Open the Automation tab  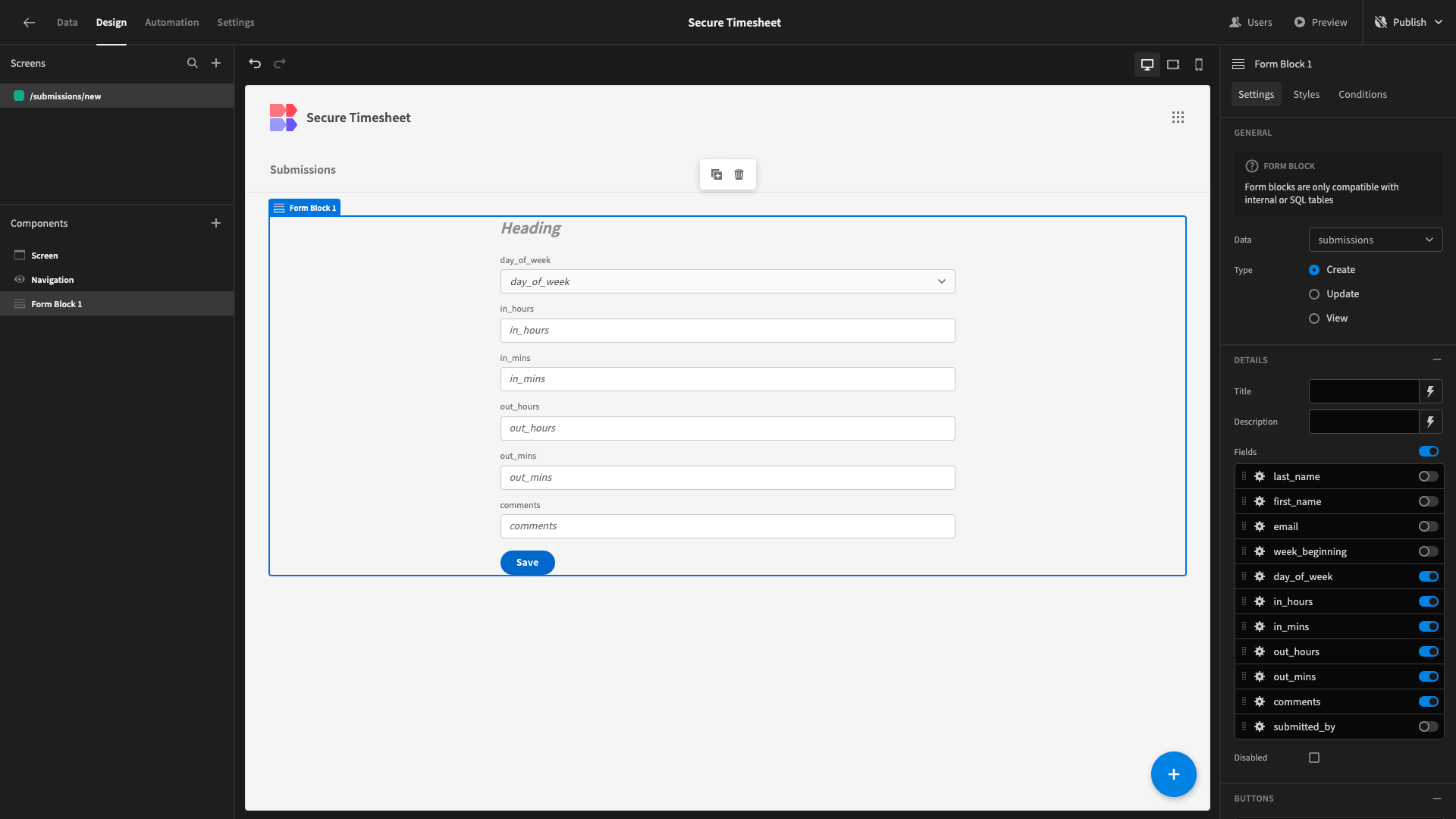[172, 22]
